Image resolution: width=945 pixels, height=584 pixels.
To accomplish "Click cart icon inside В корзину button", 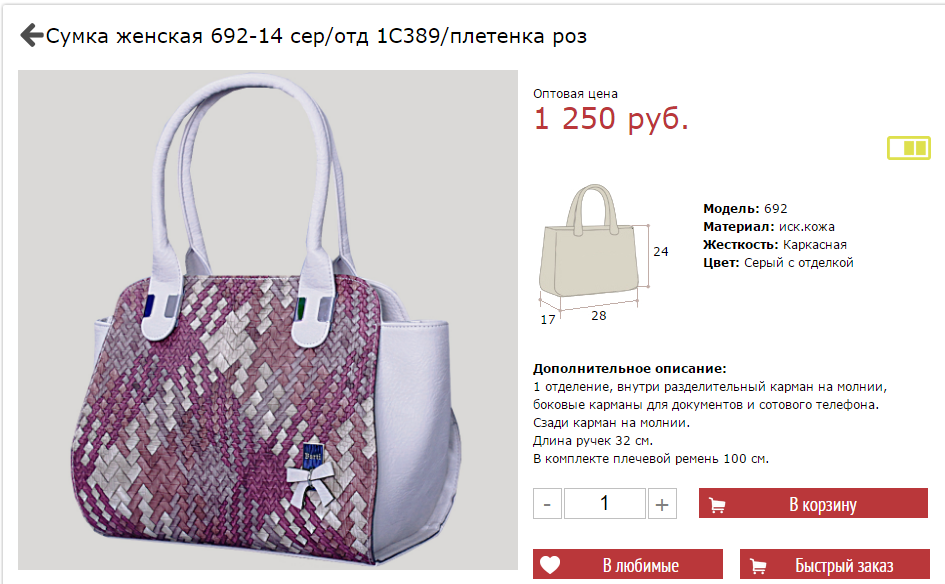I will 717,505.
